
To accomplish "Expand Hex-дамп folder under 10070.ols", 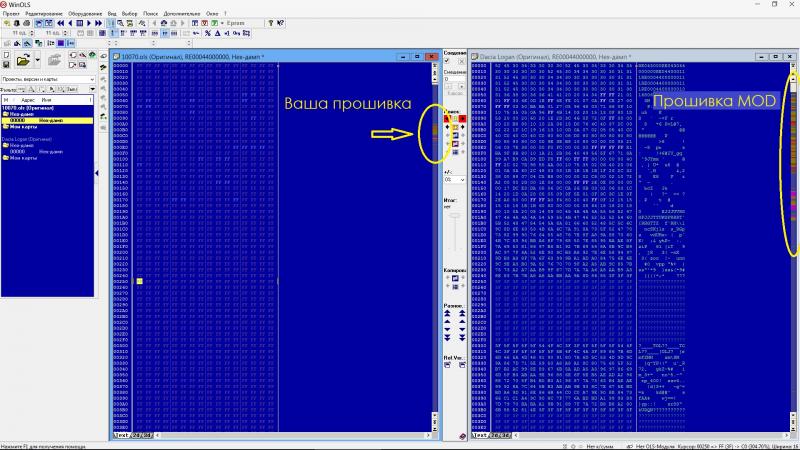I will (6, 114).
